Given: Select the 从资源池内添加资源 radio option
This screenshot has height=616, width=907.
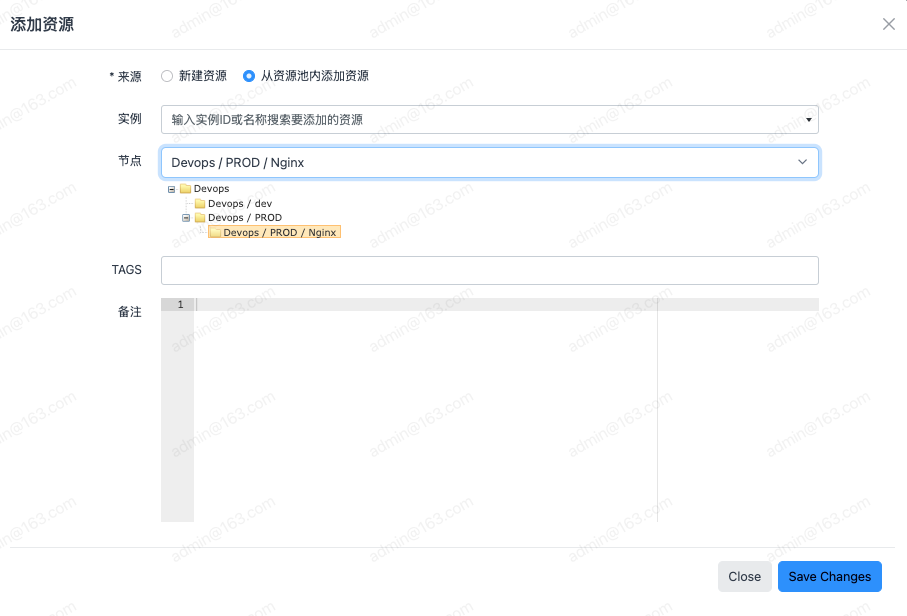Looking at the screenshot, I should (x=249, y=76).
